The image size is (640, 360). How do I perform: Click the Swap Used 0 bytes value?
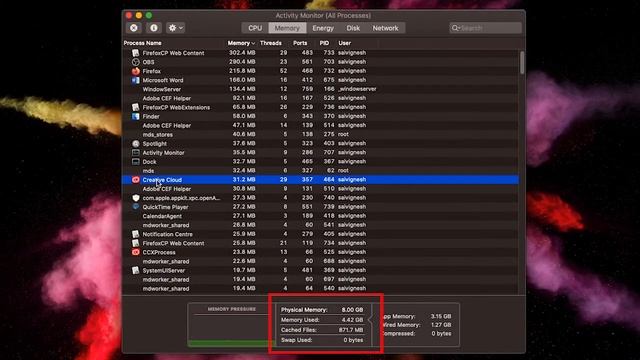(353, 340)
